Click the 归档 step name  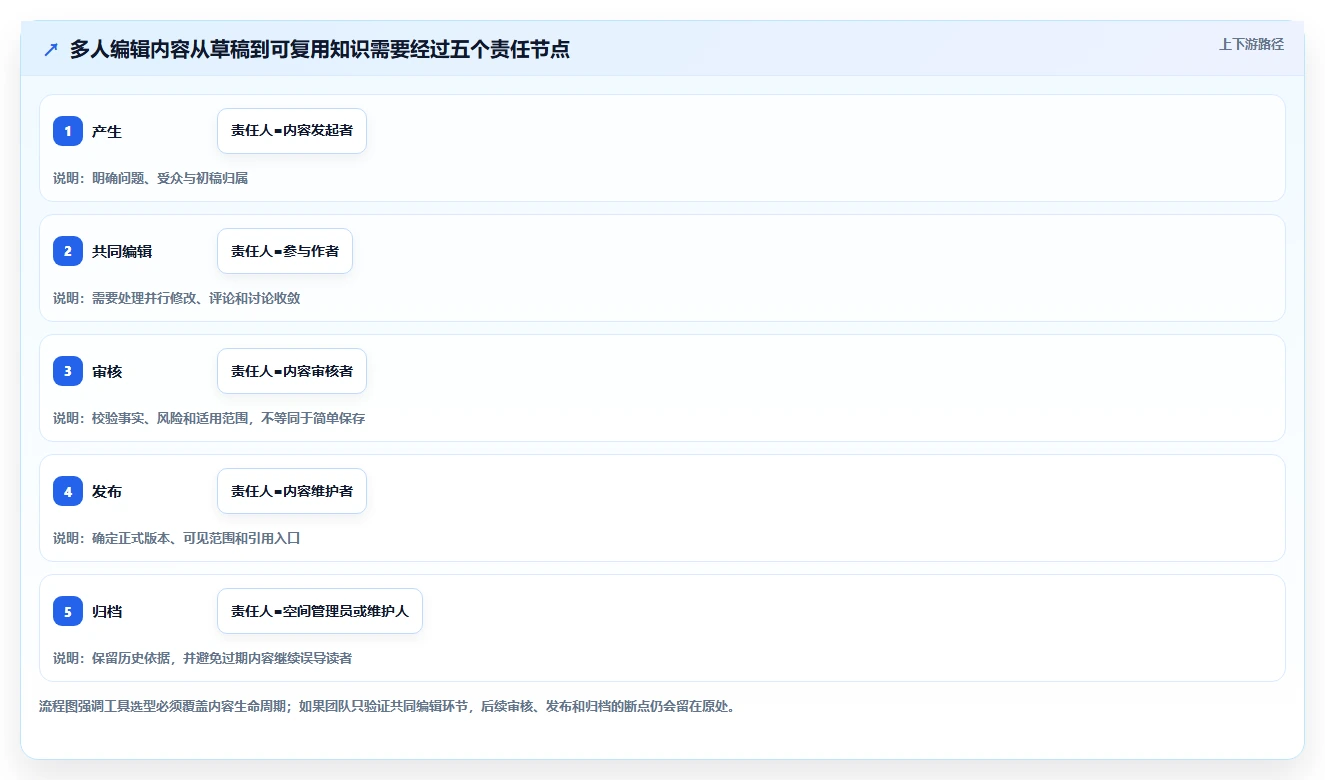[x=107, y=611]
